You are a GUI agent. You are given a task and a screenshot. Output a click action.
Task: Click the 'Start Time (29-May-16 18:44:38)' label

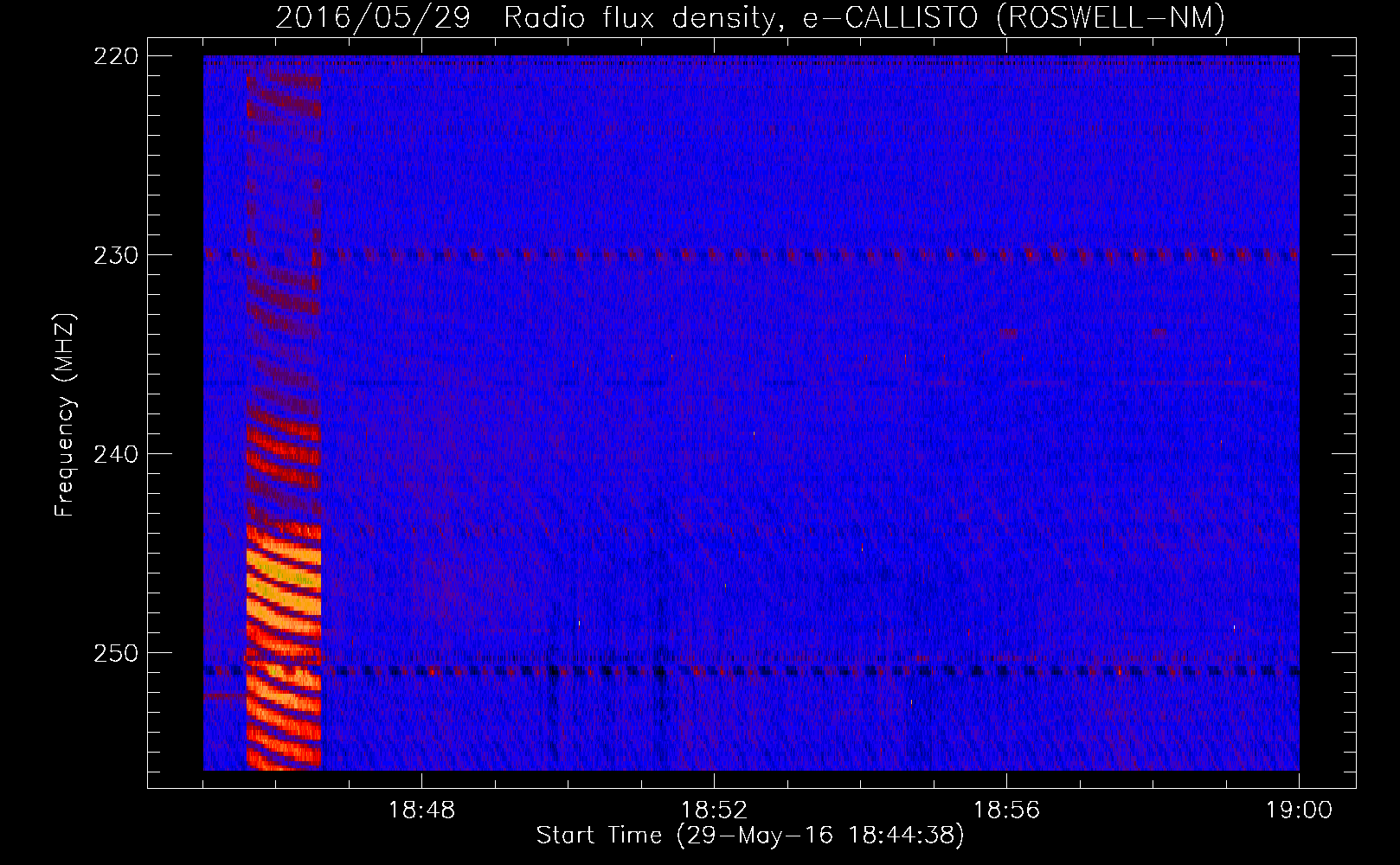[x=750, y=836]
